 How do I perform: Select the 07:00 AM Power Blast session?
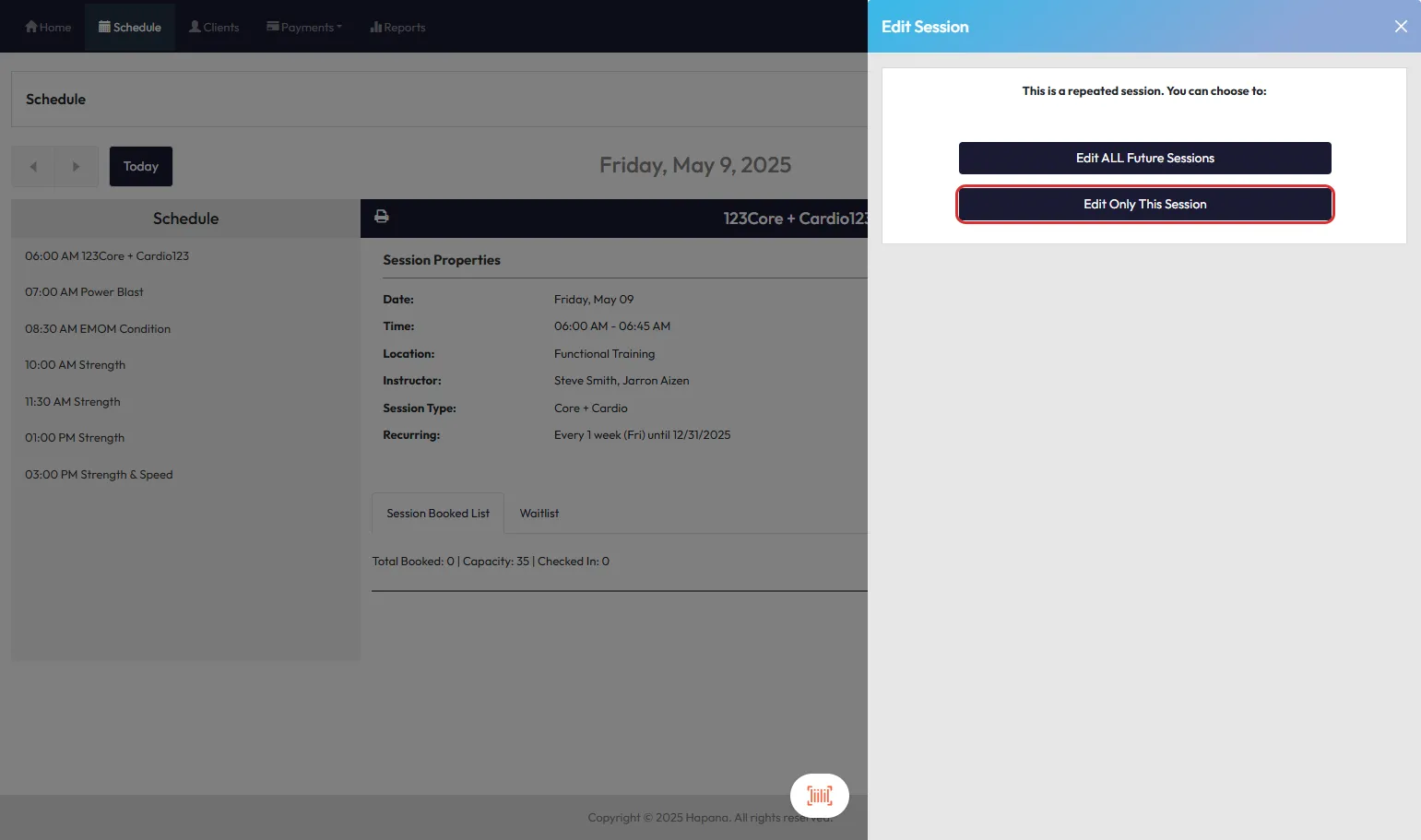point(84,292)
